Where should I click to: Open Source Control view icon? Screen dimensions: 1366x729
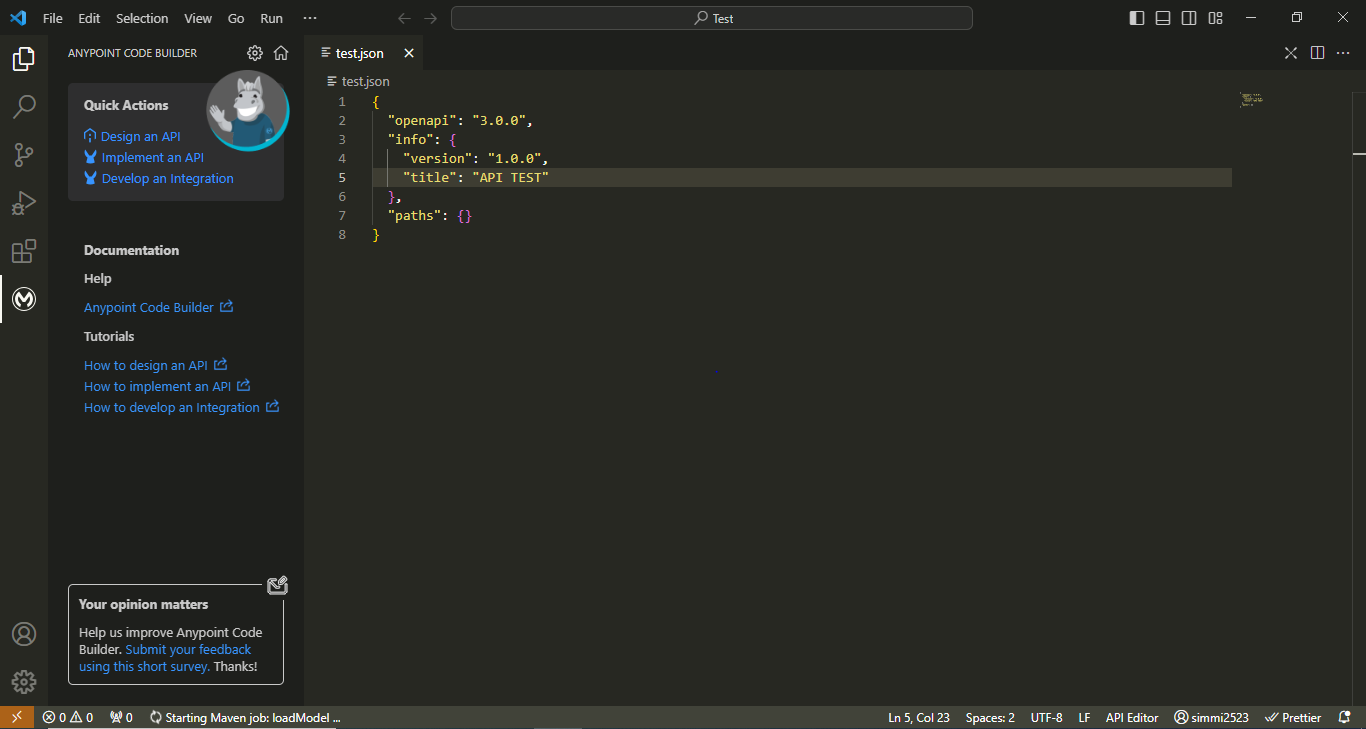(x=24, y=155)
